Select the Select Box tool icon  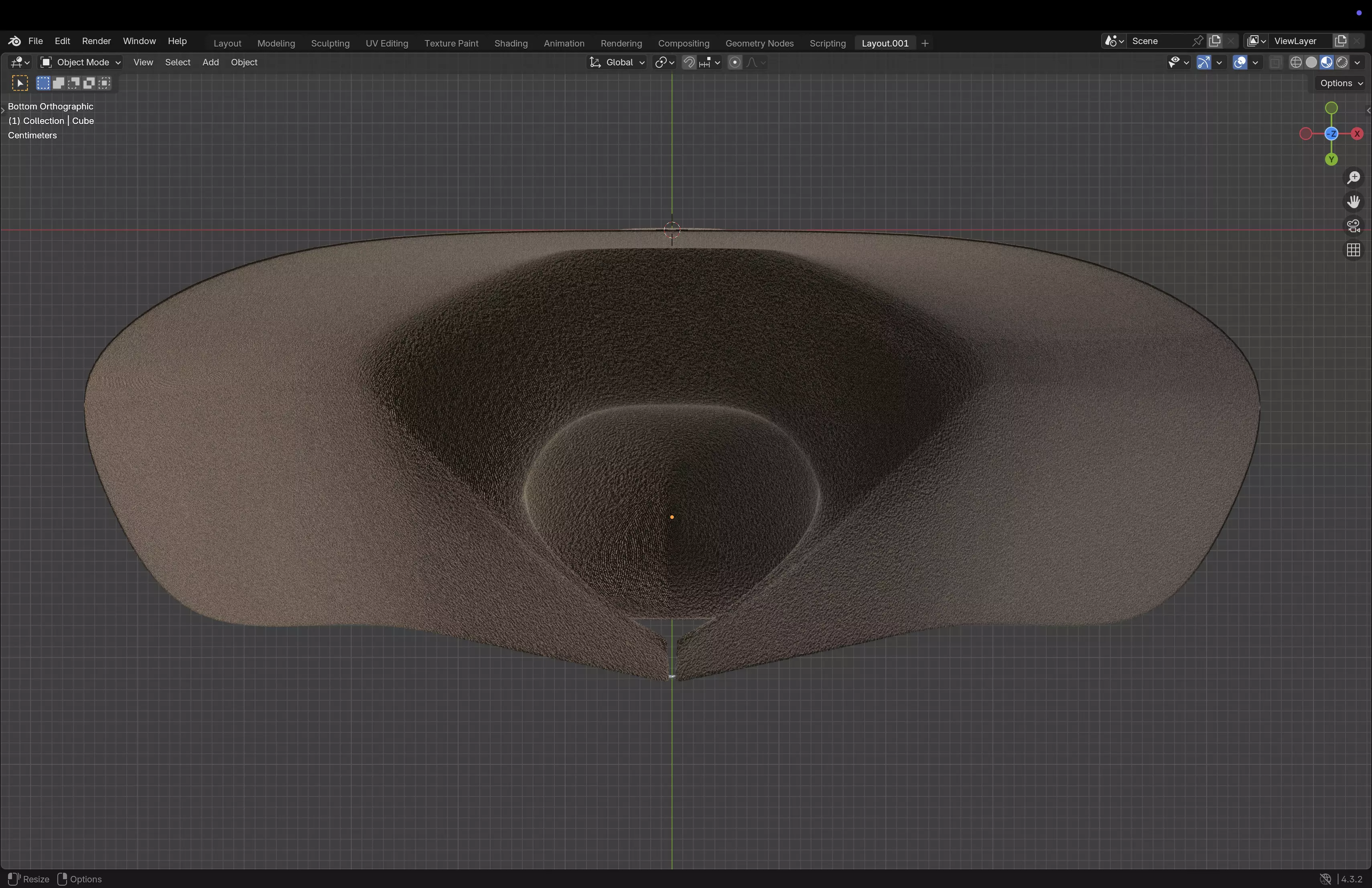coord(20,83)
